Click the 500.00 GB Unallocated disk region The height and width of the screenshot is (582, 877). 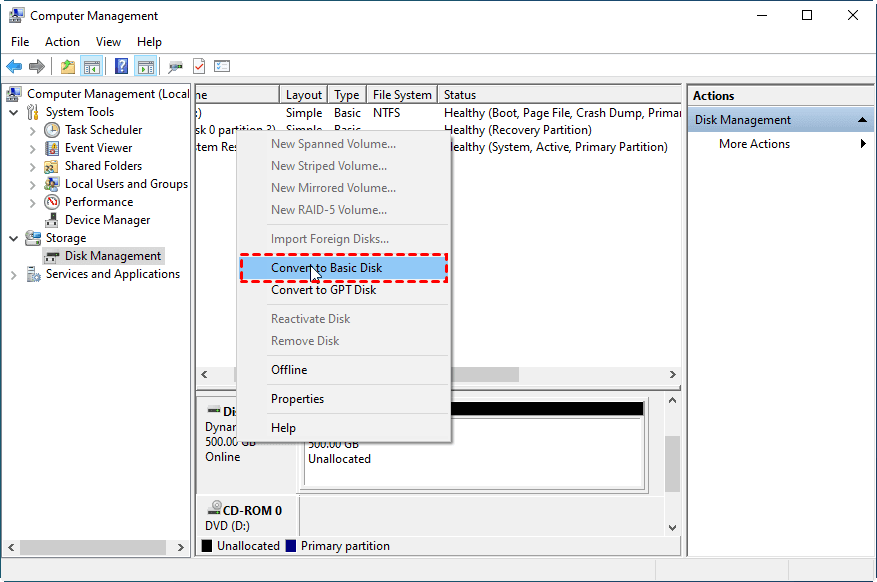coord(474,453)
